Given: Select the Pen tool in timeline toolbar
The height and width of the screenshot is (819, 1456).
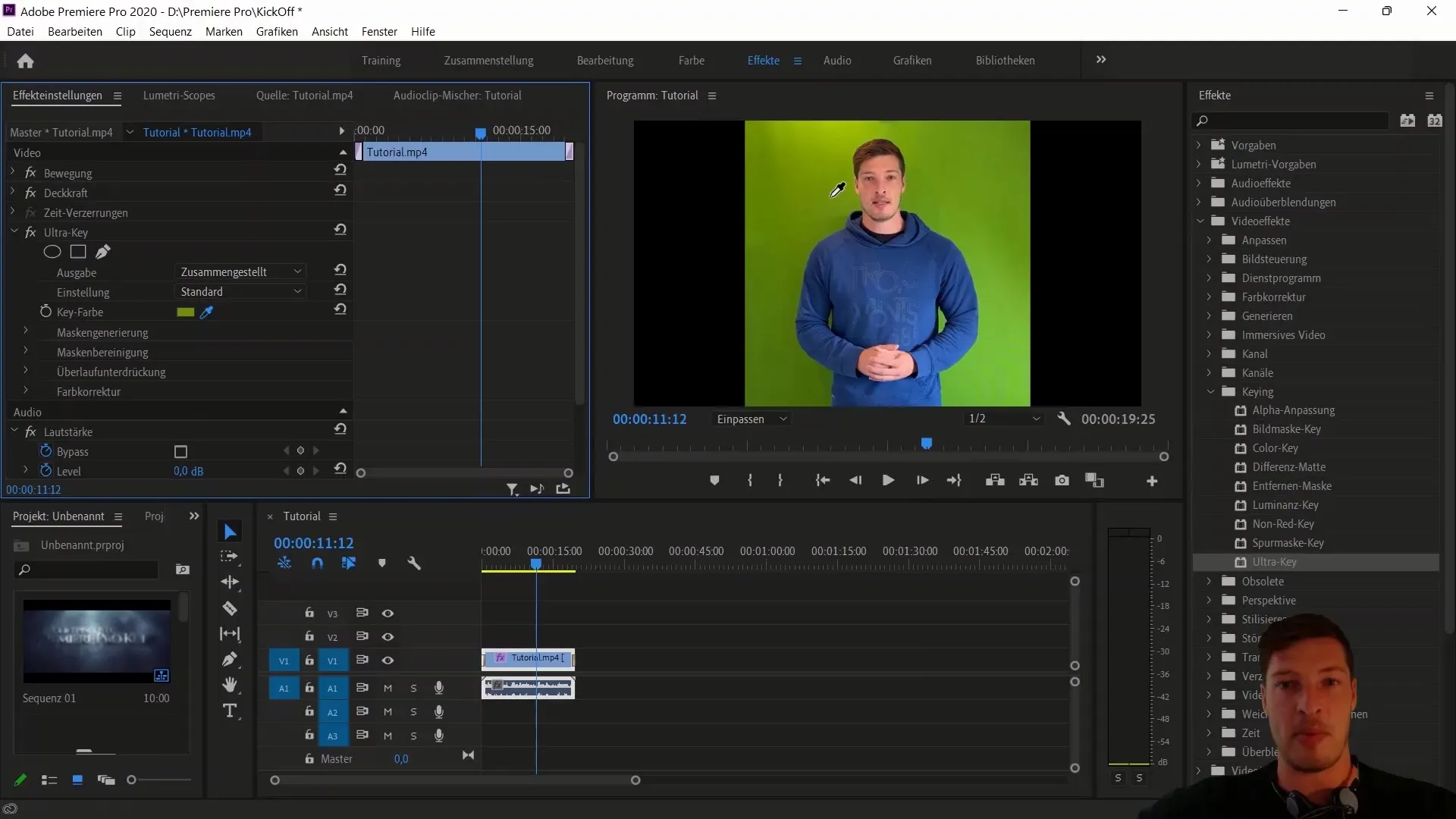Looking at the screenshot, I should 230,659.
